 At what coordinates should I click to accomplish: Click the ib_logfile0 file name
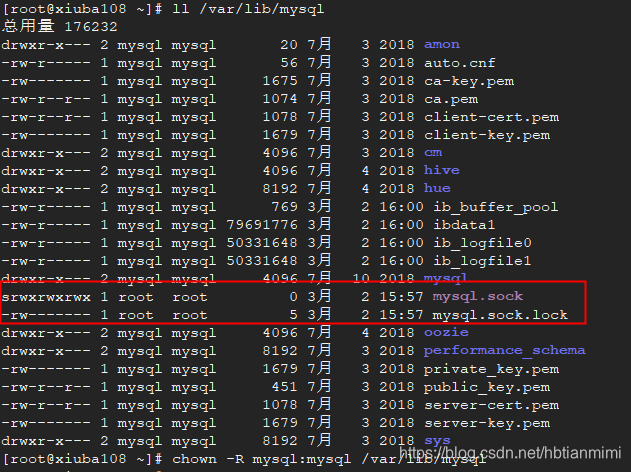point(482,243)
